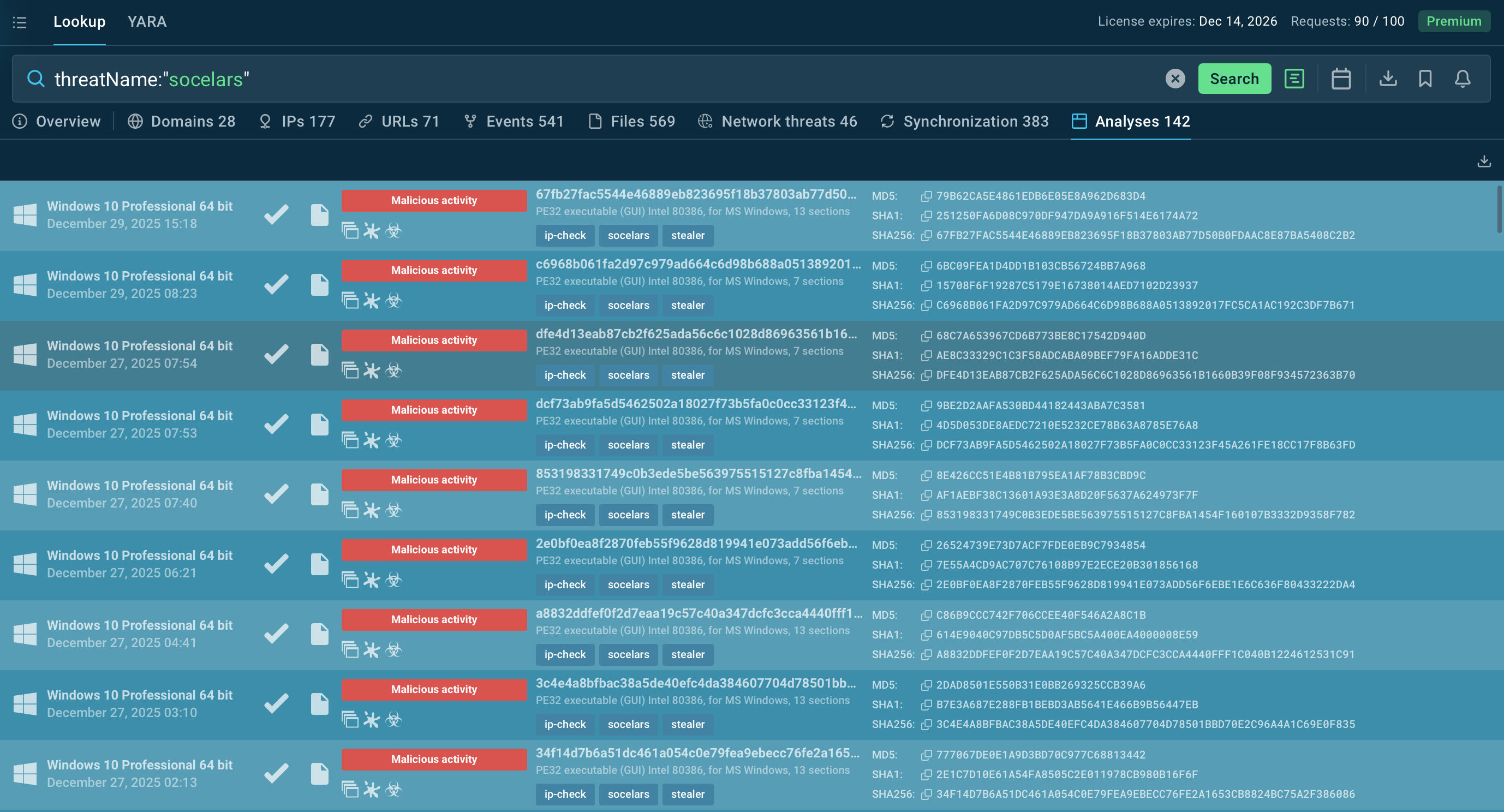Click the socelars tag on the first result

tap(628, 235)
